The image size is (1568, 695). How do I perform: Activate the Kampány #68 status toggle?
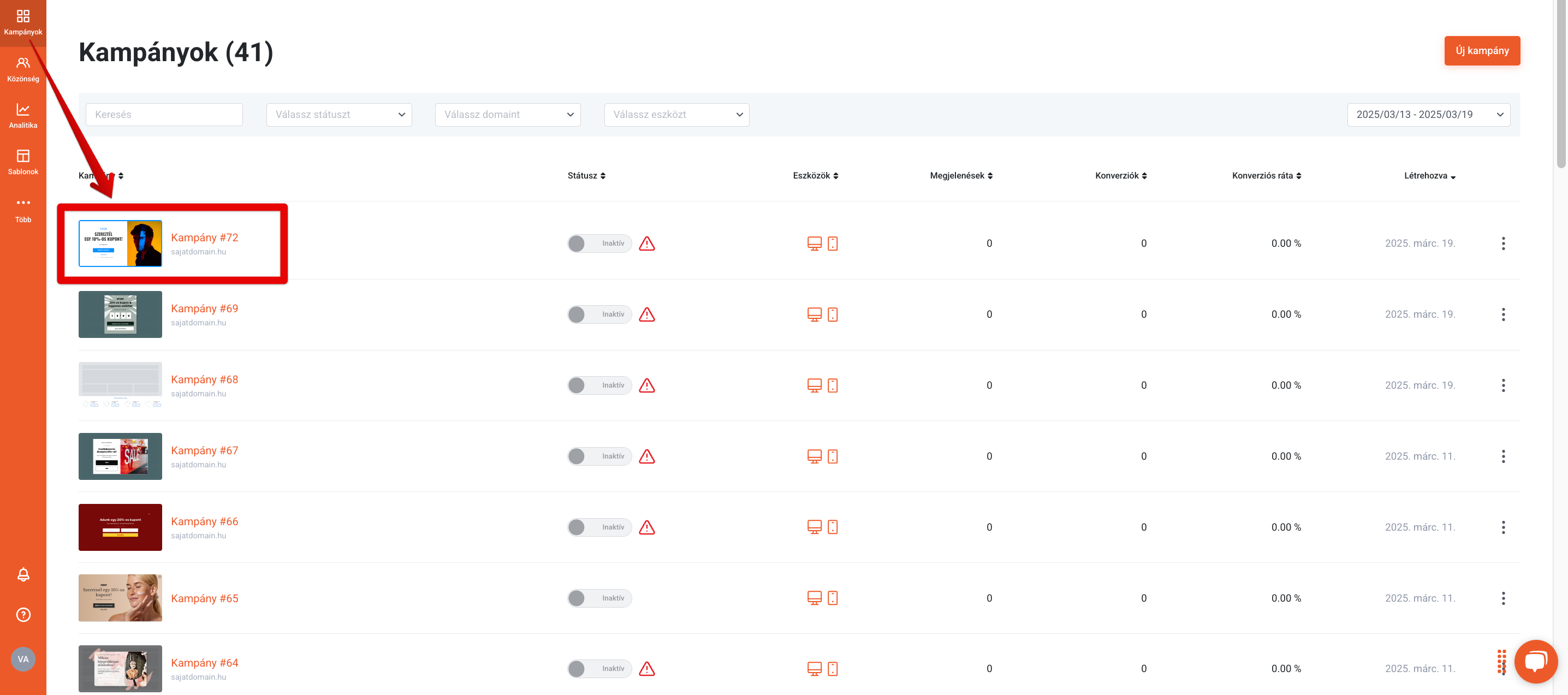click(x=599, y=385)
